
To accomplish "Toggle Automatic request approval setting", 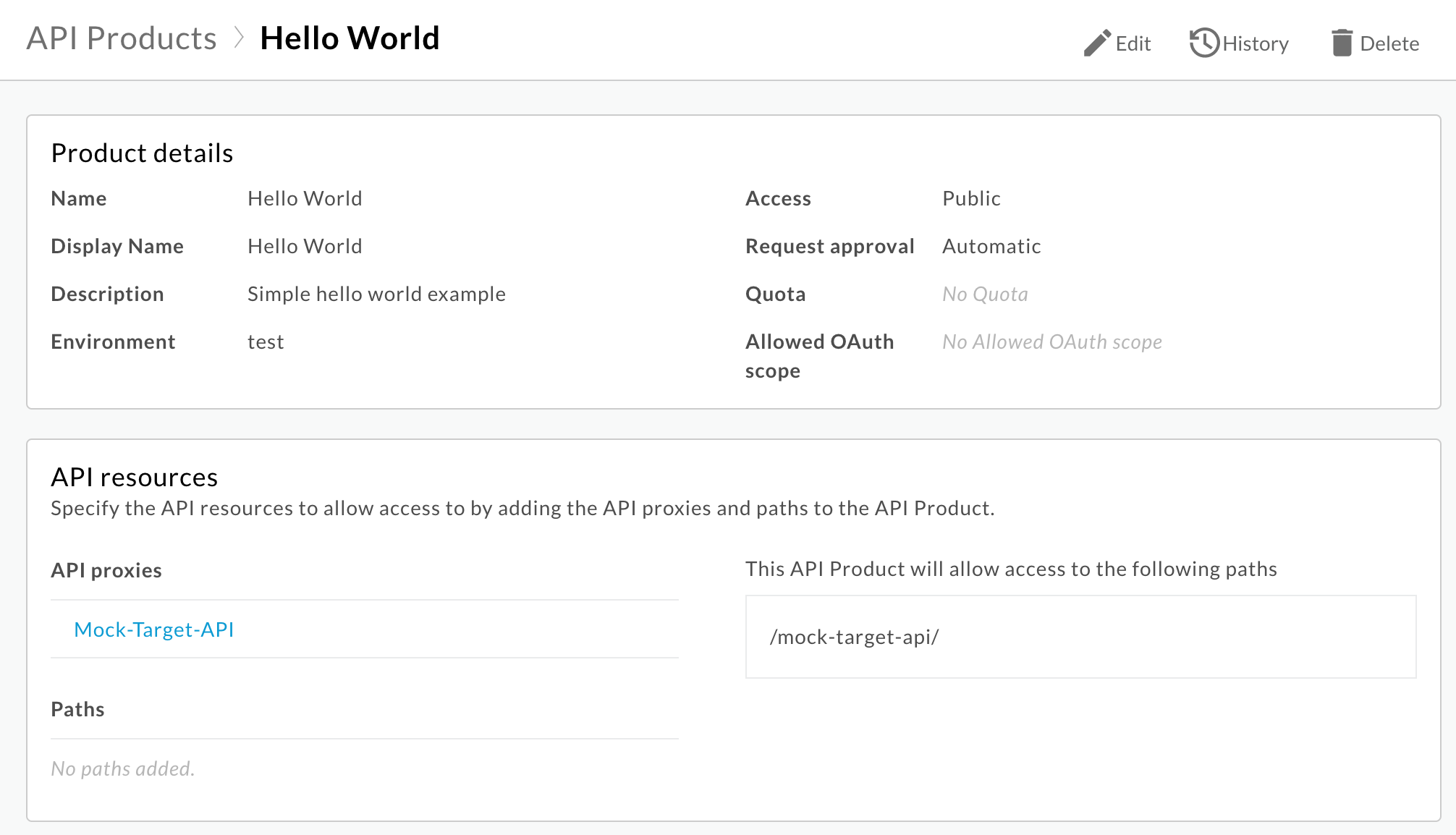I will [x=991, y=245].
